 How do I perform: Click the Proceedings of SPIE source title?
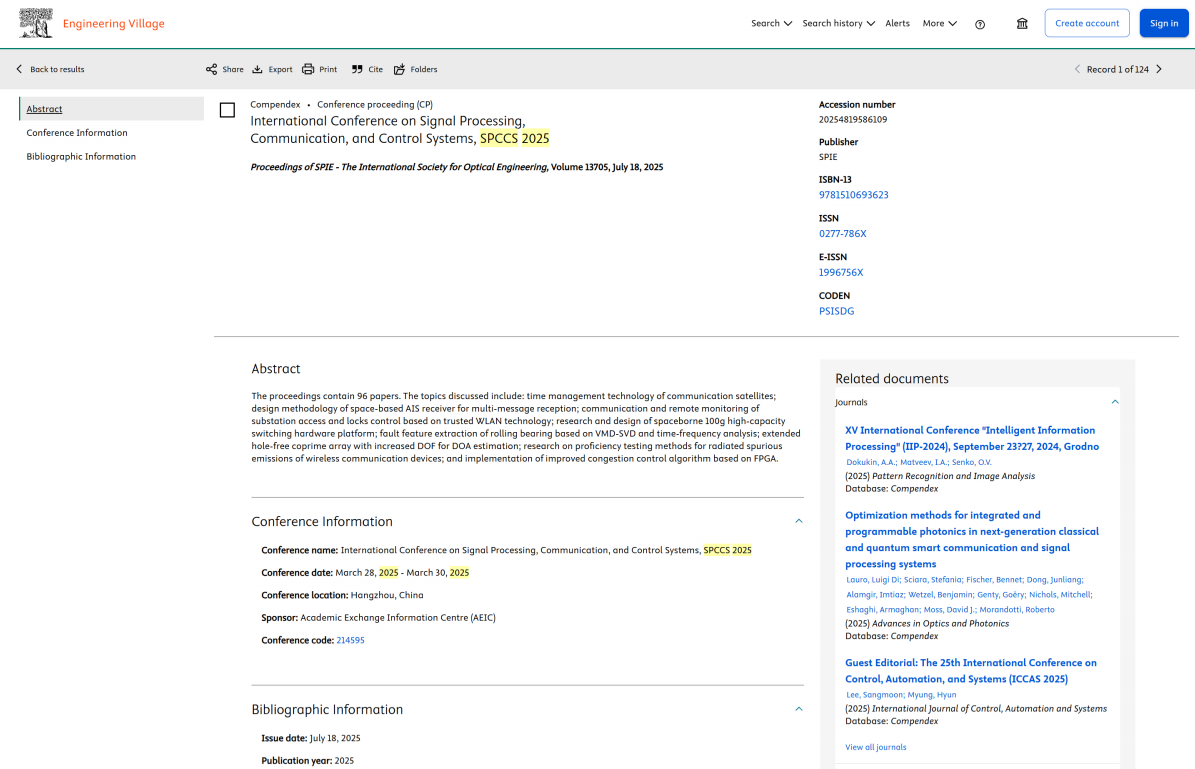(x=399, y=167)
